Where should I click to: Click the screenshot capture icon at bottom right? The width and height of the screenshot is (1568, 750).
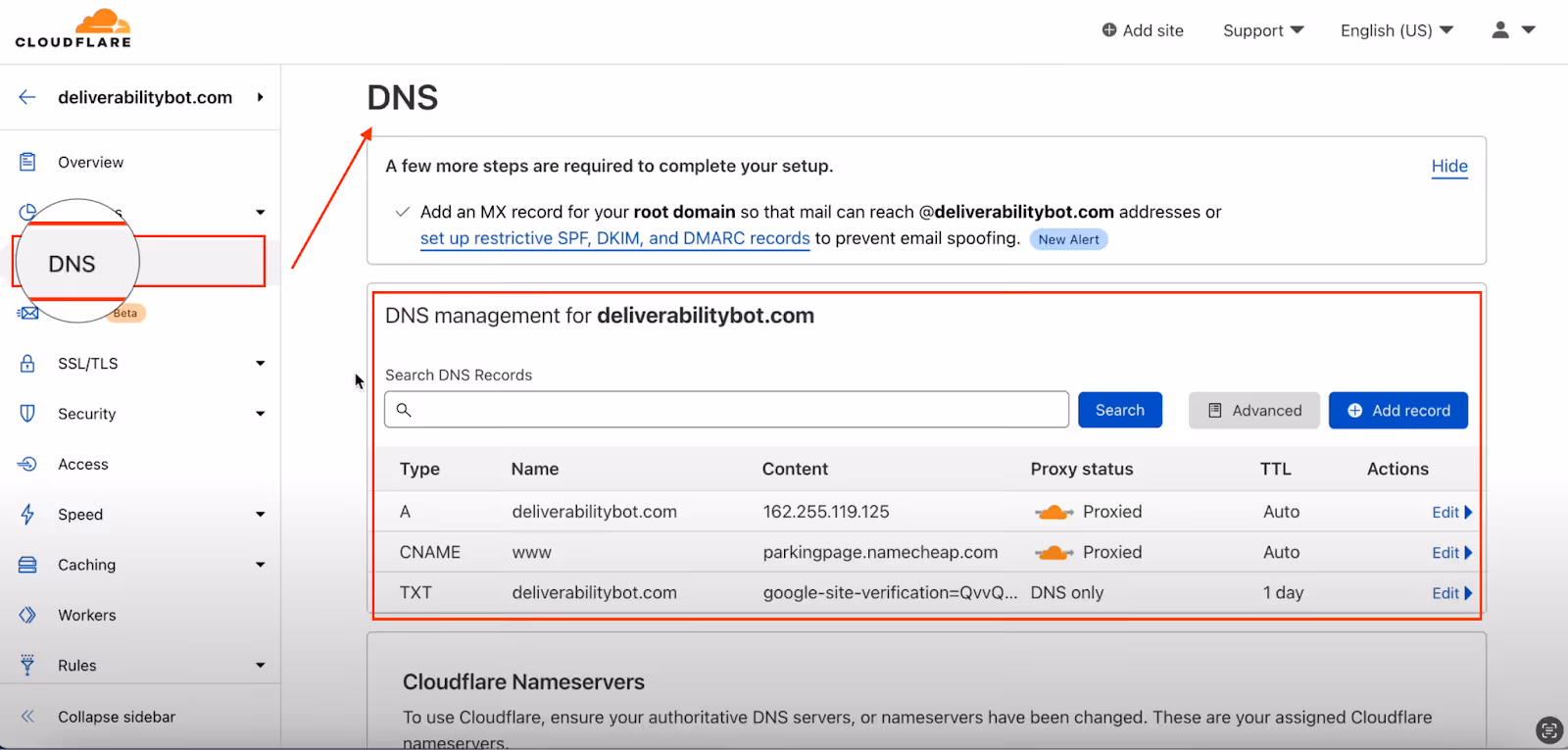tap(1548, 729)
